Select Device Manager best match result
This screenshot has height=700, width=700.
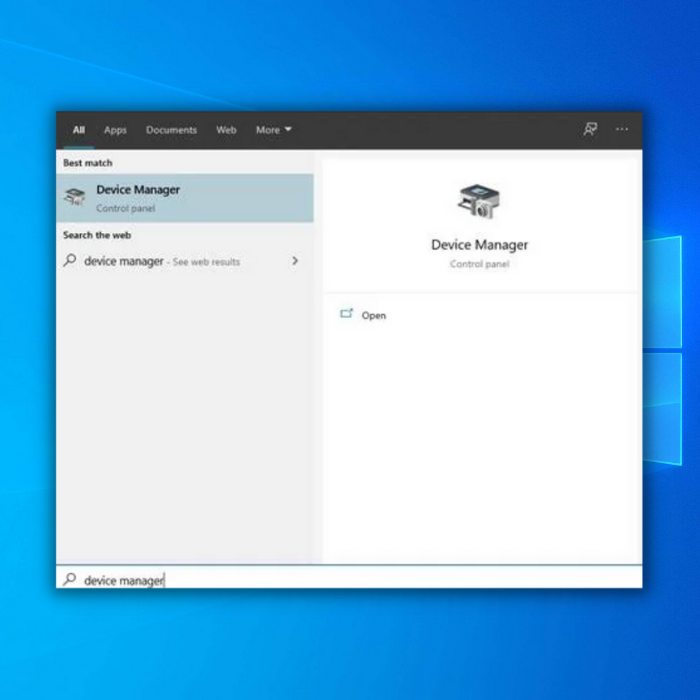tap(185, 198)
